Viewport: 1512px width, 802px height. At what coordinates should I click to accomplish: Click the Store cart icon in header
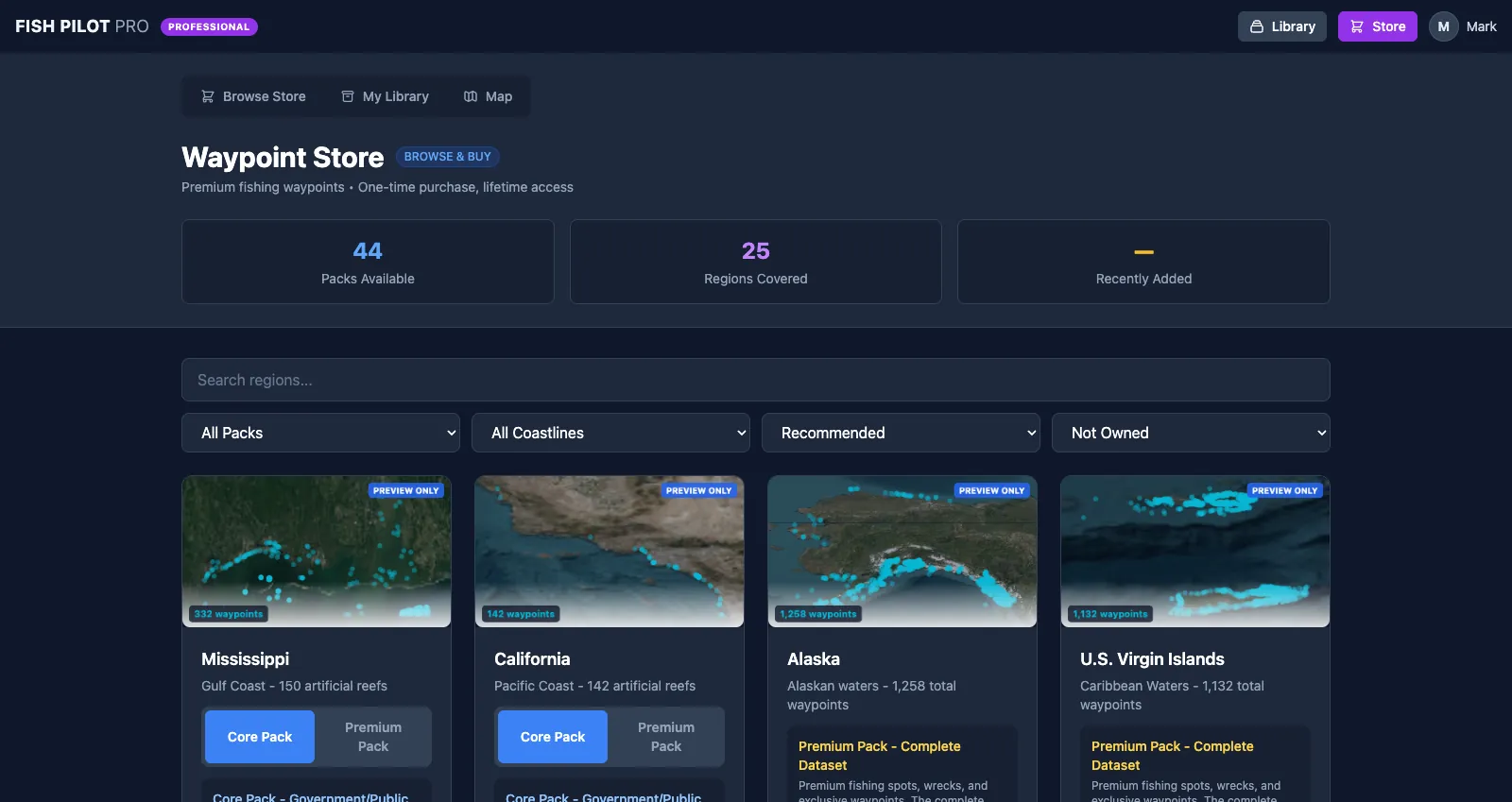pyautogui.click(x=1357, y=26)
